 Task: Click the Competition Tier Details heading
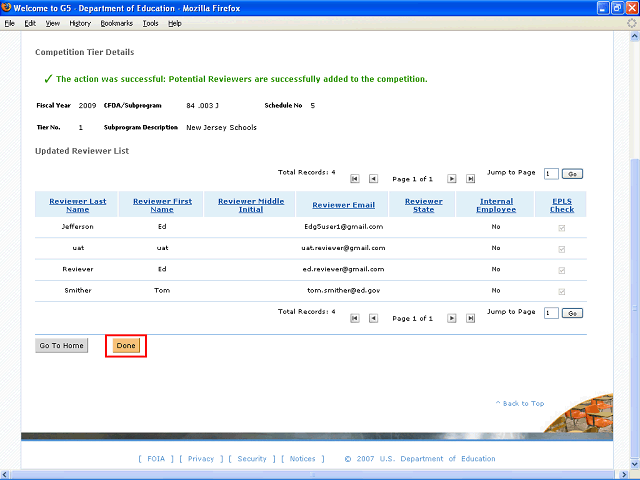[x=84, y=52]
